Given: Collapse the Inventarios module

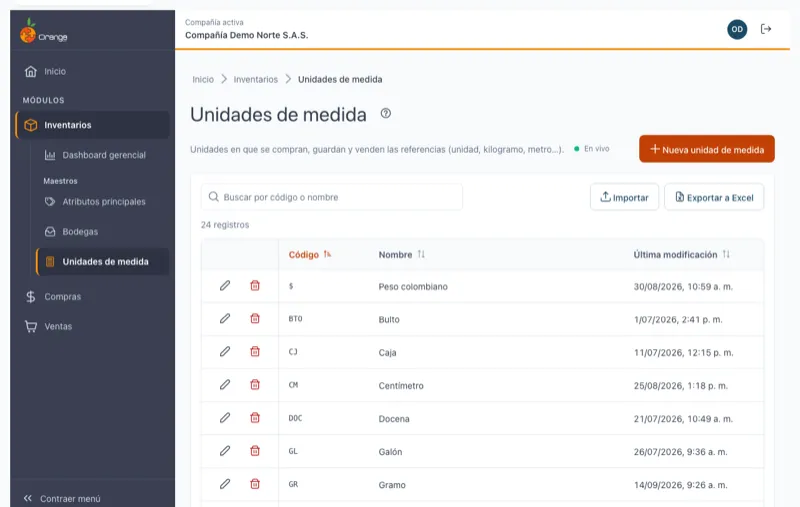Looking at the screenshot, I should click(92, 125).
